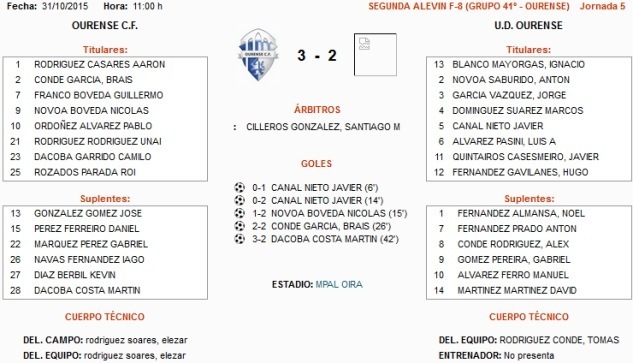The image size is (633, 363).
Task: Click the SEGUNDA ALEVIN F-8 competition heading
Action: [x=469, y=6]
